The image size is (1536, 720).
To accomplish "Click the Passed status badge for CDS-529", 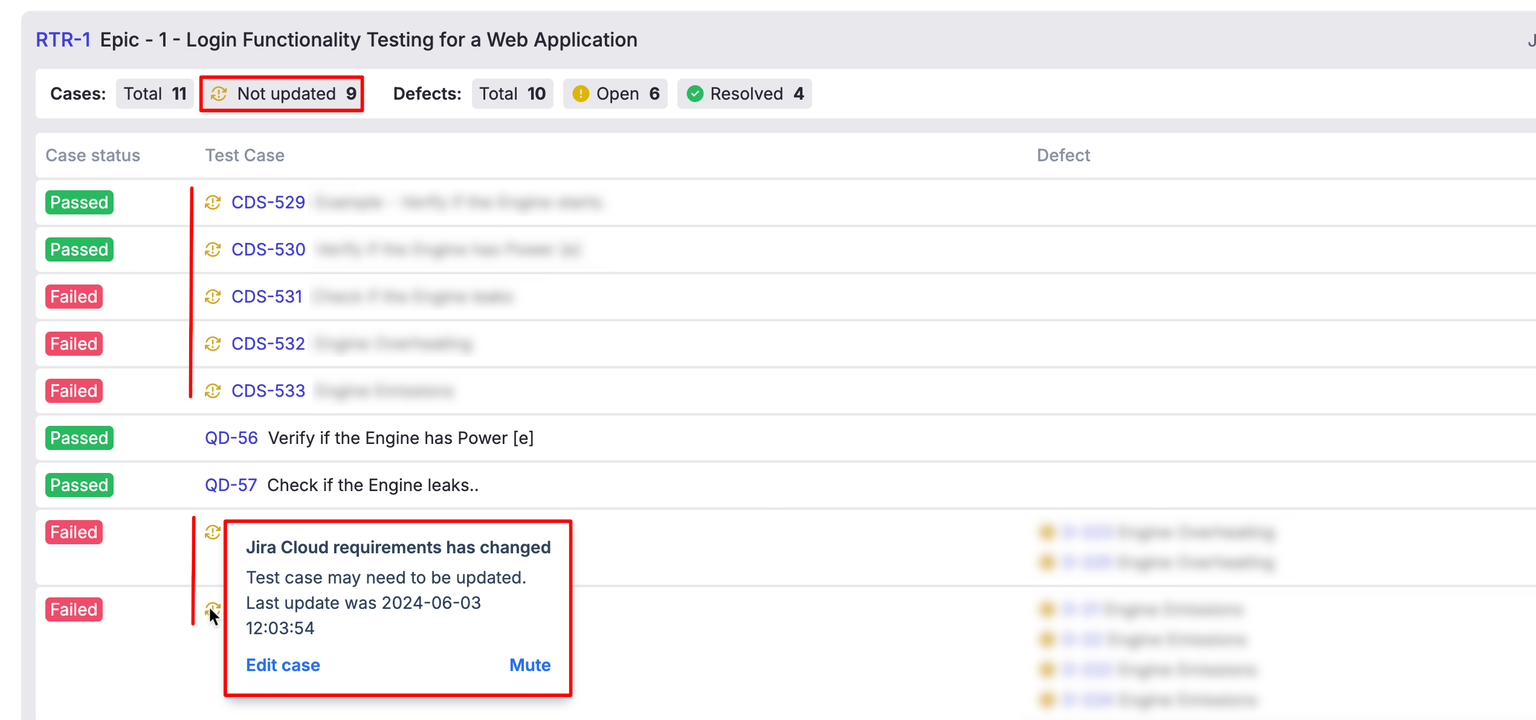I will 79,203.
